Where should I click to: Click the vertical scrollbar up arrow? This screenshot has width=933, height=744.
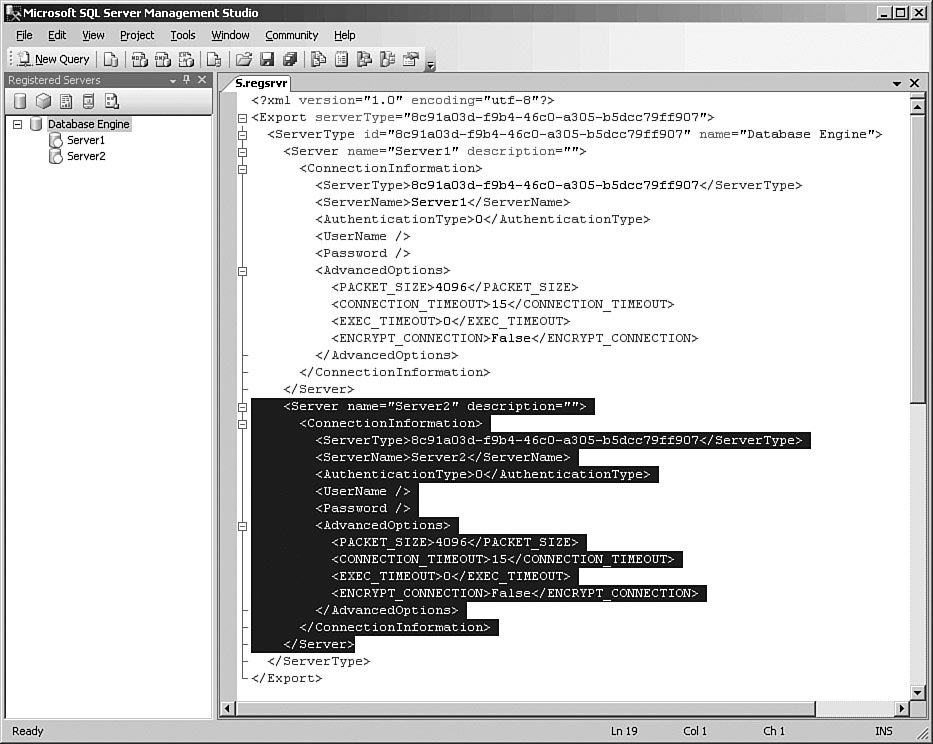[918, 107]
